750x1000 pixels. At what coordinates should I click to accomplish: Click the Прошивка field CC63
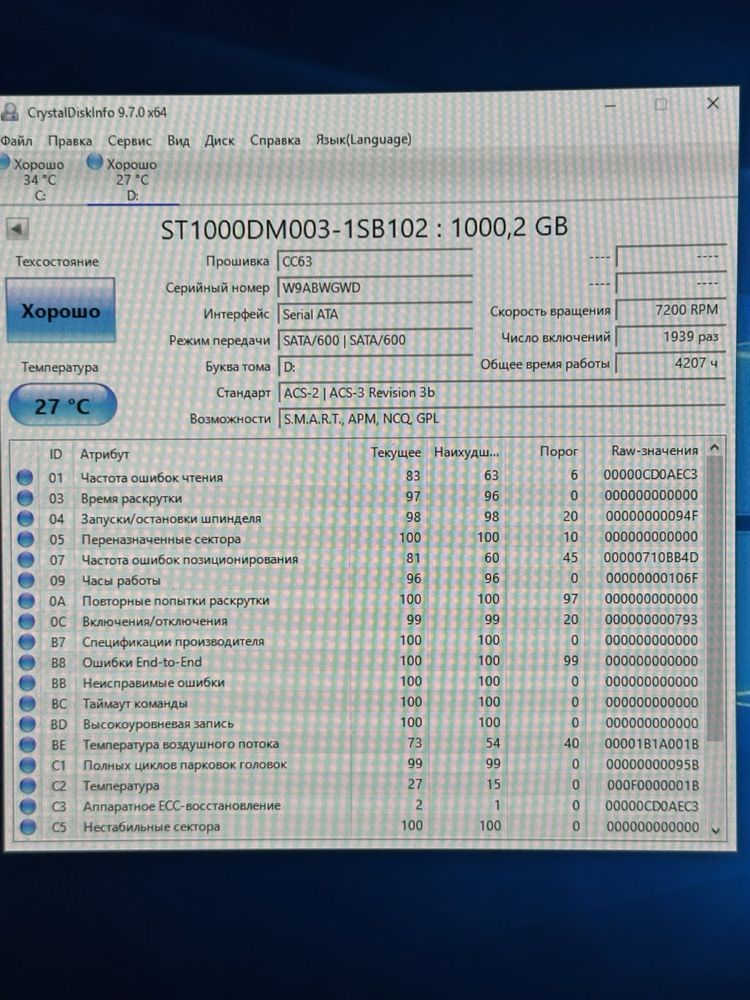374,261
